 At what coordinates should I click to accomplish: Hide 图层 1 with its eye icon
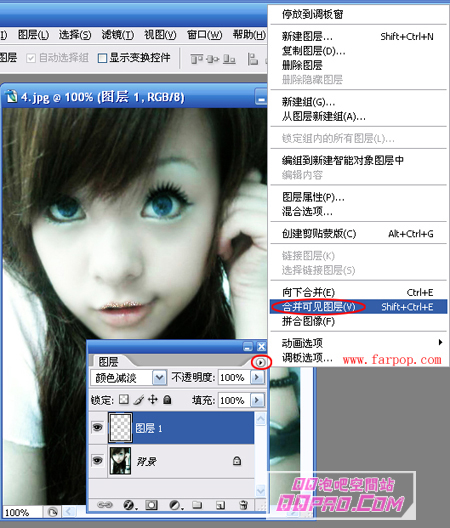[97, 428]
